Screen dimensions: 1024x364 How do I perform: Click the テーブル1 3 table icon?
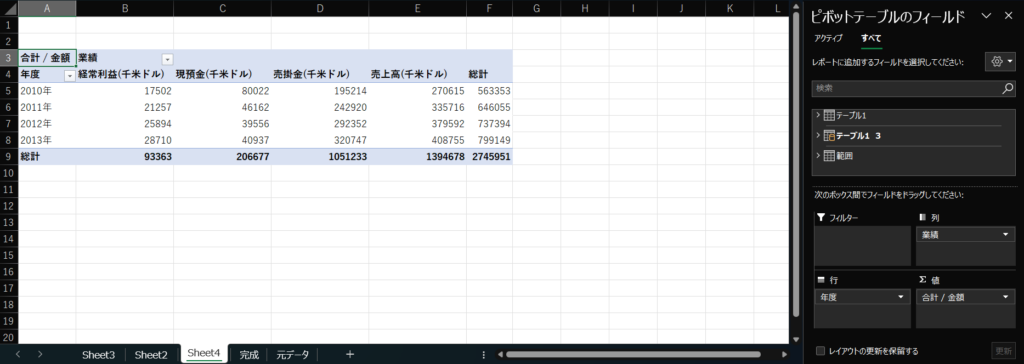(x=829, y=136)
